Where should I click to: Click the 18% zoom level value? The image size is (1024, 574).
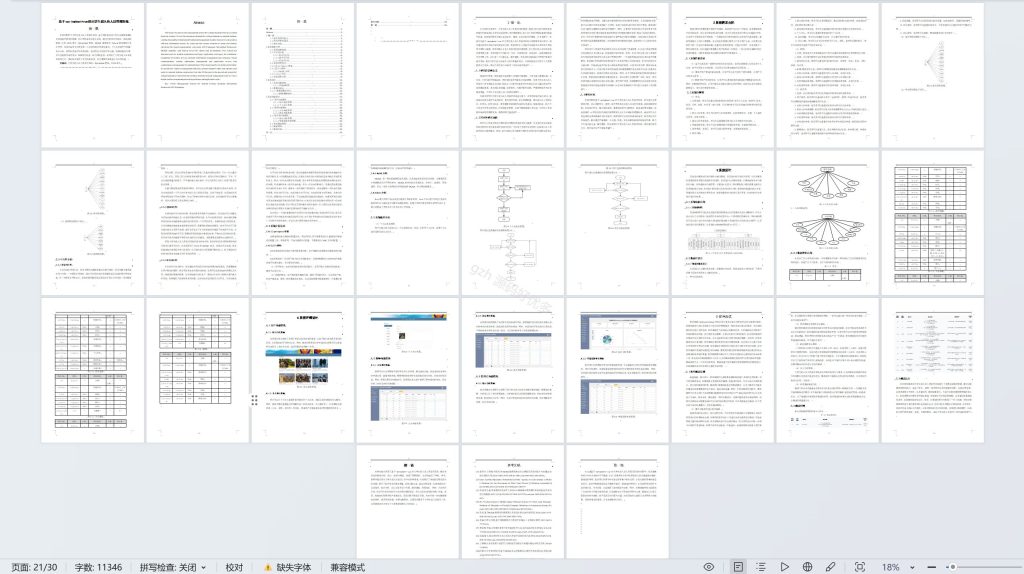coord(891,567)
